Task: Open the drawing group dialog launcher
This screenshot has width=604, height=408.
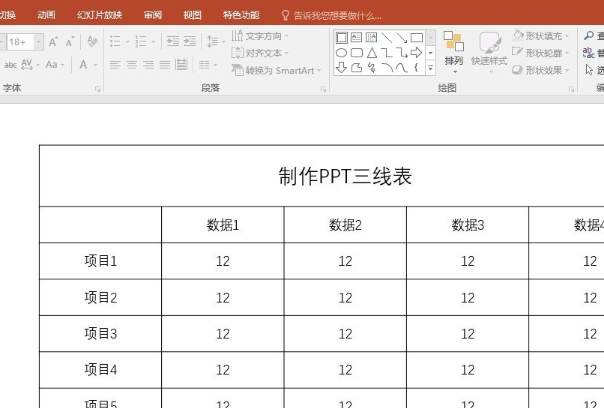Action: pyautogui.click(x=571, y=89)
